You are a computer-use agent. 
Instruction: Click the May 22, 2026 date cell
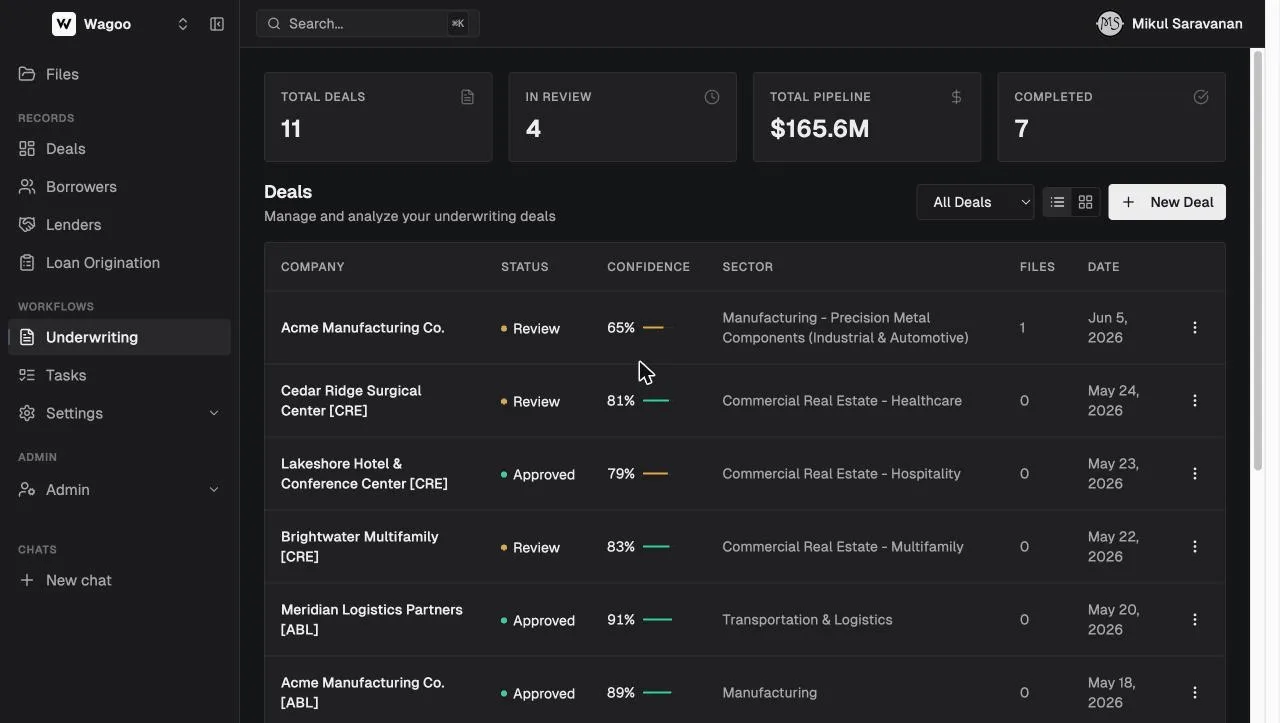click(1113, 547)
